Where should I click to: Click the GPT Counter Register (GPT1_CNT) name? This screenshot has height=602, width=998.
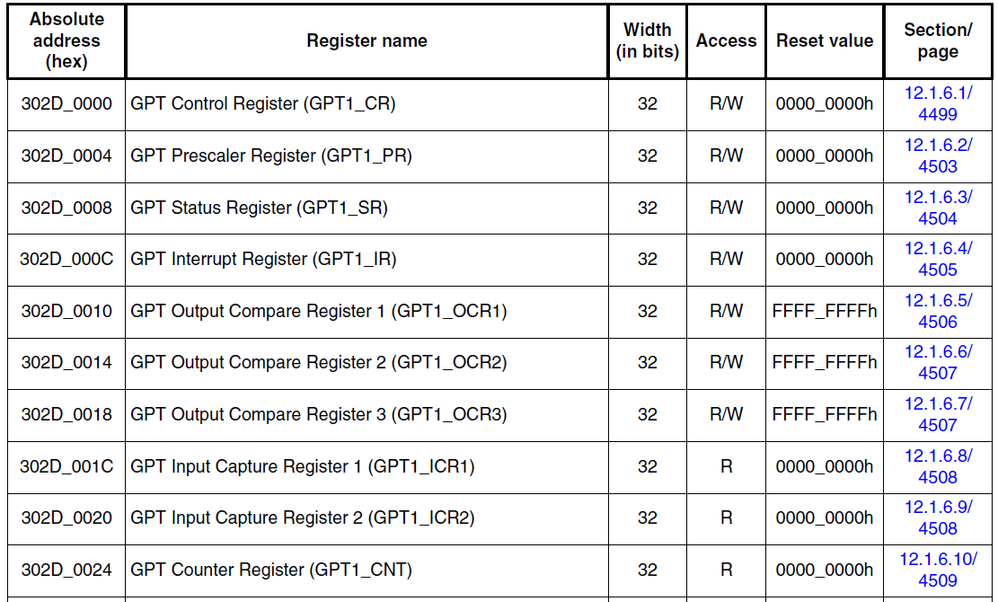(271, 570)
